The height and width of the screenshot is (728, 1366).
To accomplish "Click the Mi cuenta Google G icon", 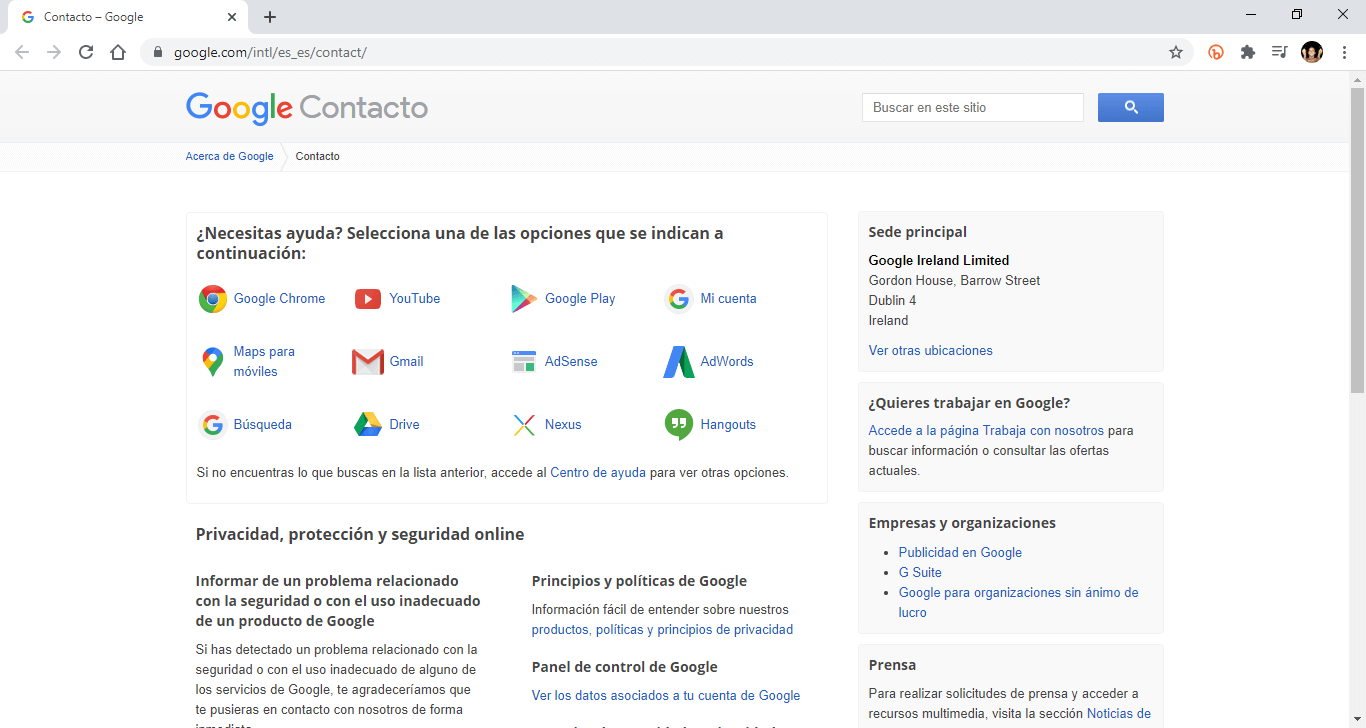I will click(679, 299).
